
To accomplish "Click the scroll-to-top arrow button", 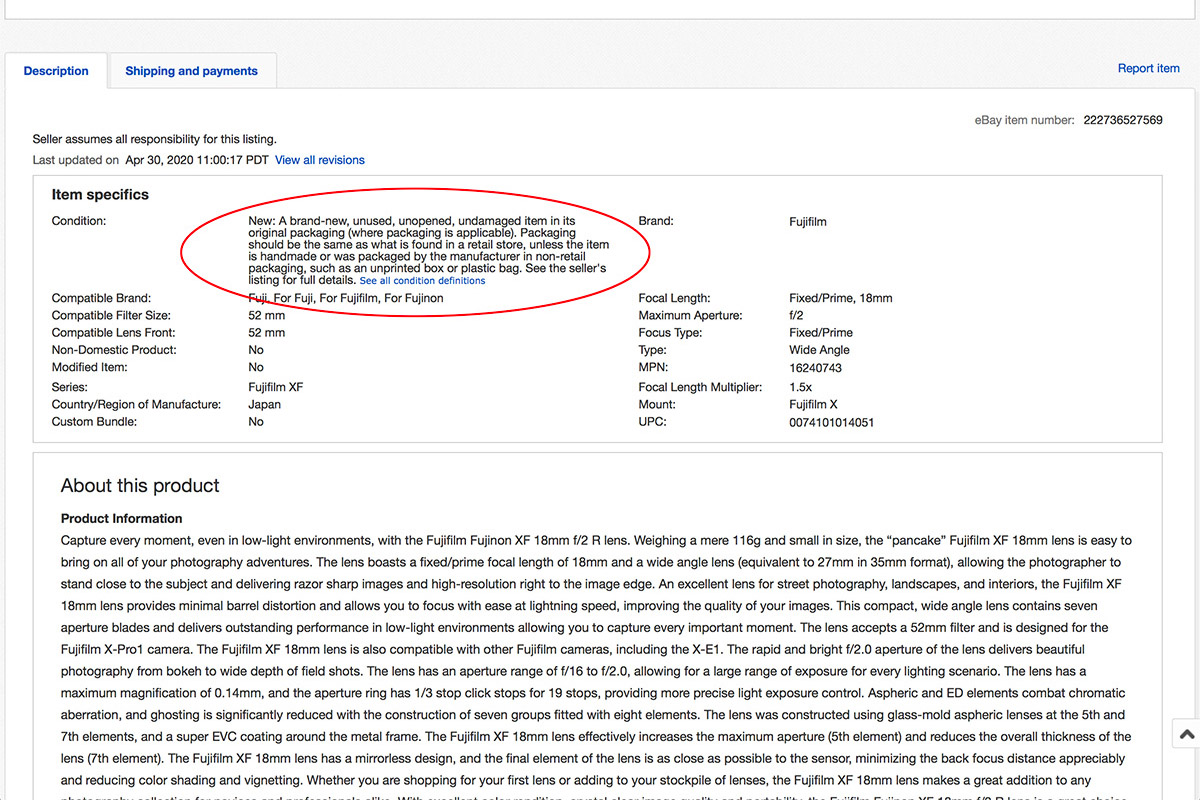I will 1186,735.
